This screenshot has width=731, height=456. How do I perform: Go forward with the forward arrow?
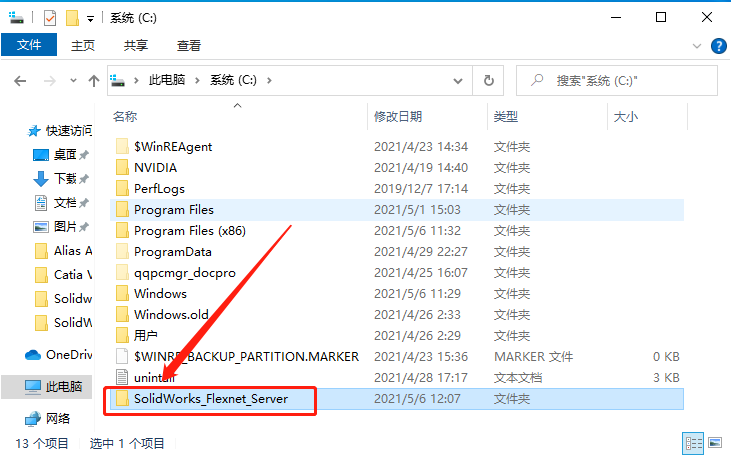click(x=49, y=81)
